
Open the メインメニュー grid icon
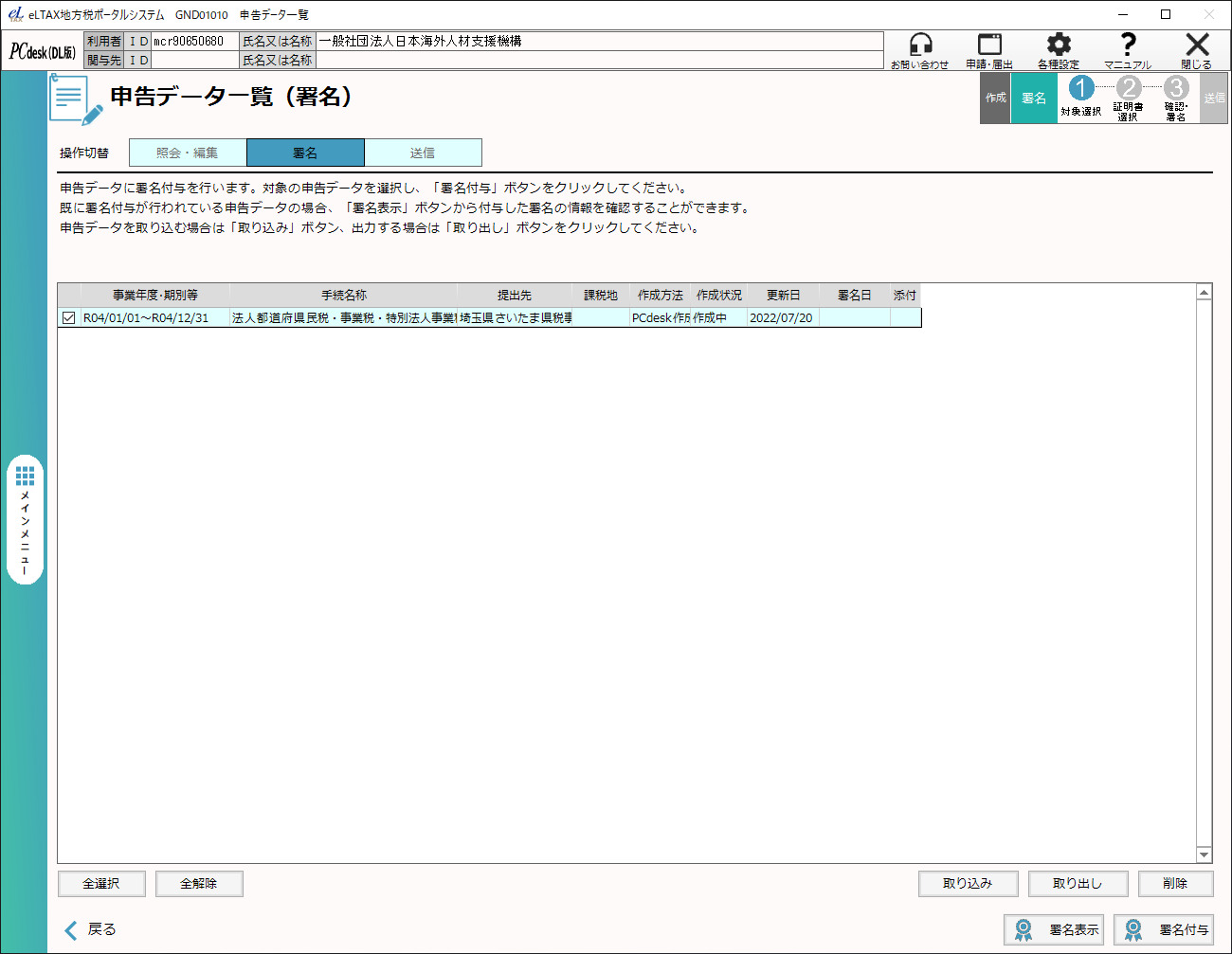tap(25, 476)
